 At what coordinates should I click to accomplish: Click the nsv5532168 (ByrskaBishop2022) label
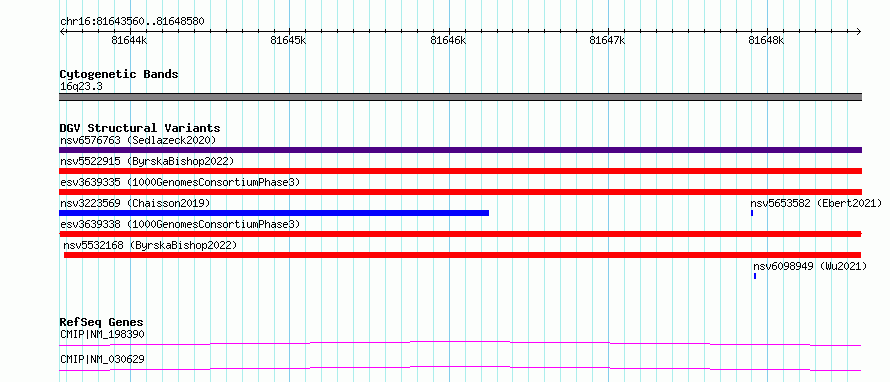coord(150,245)
